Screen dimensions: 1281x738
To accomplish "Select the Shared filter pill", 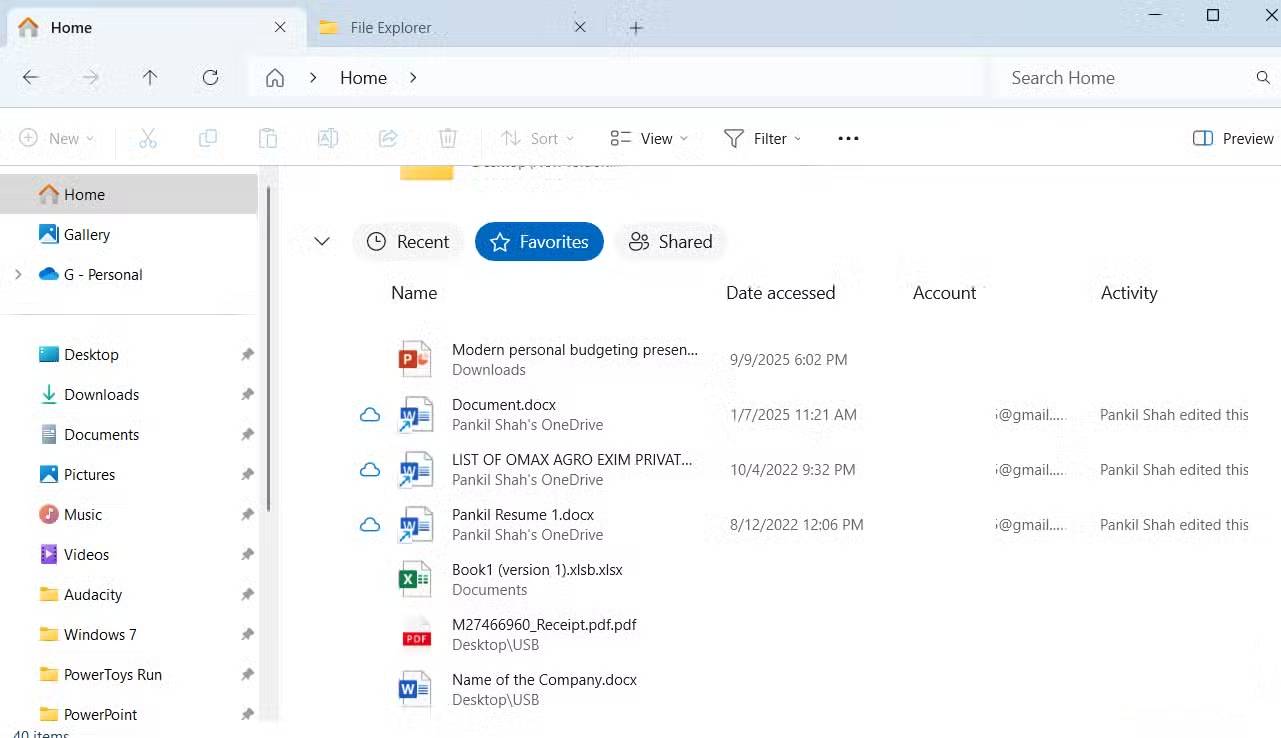I will click(670, 242).
